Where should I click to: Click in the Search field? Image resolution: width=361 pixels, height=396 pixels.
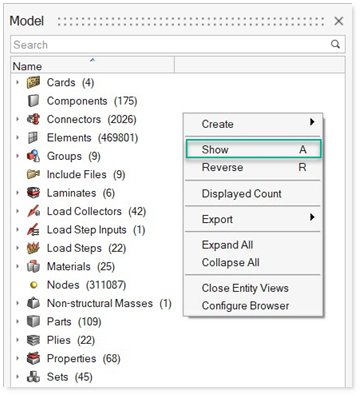170,44
